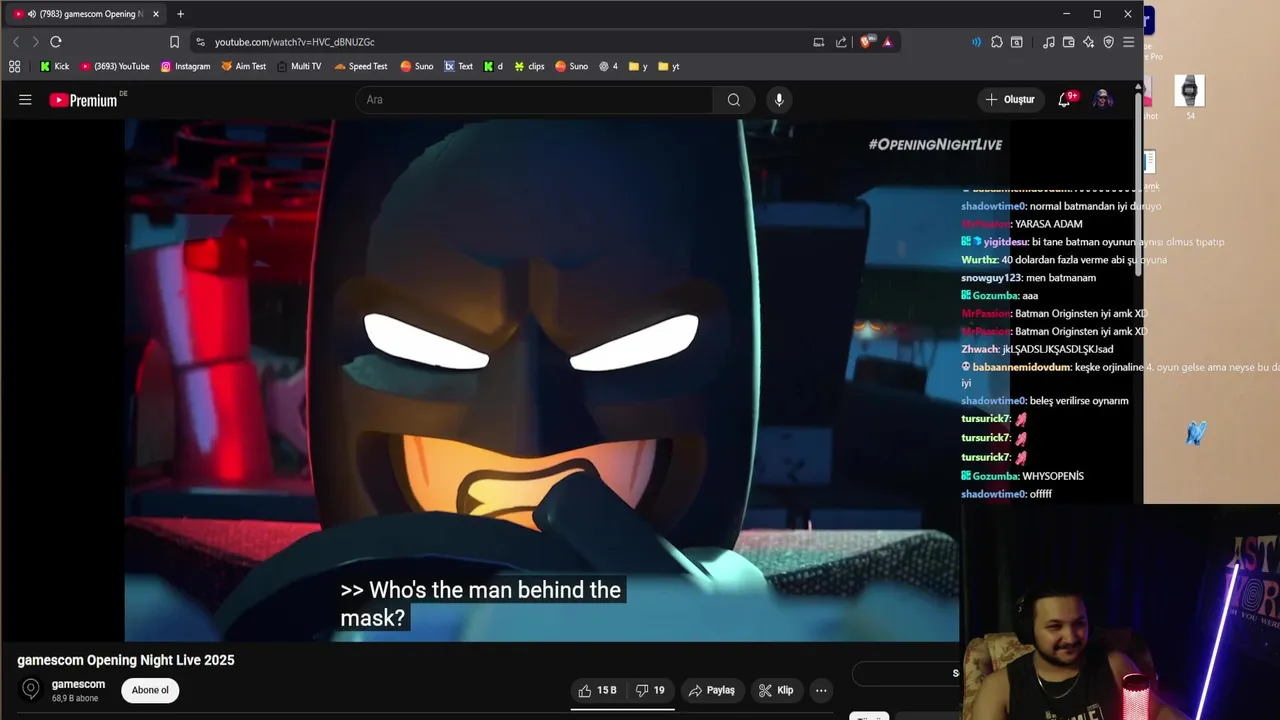
Task: Open the clips bookmark
Action: (x=529, y=66)
